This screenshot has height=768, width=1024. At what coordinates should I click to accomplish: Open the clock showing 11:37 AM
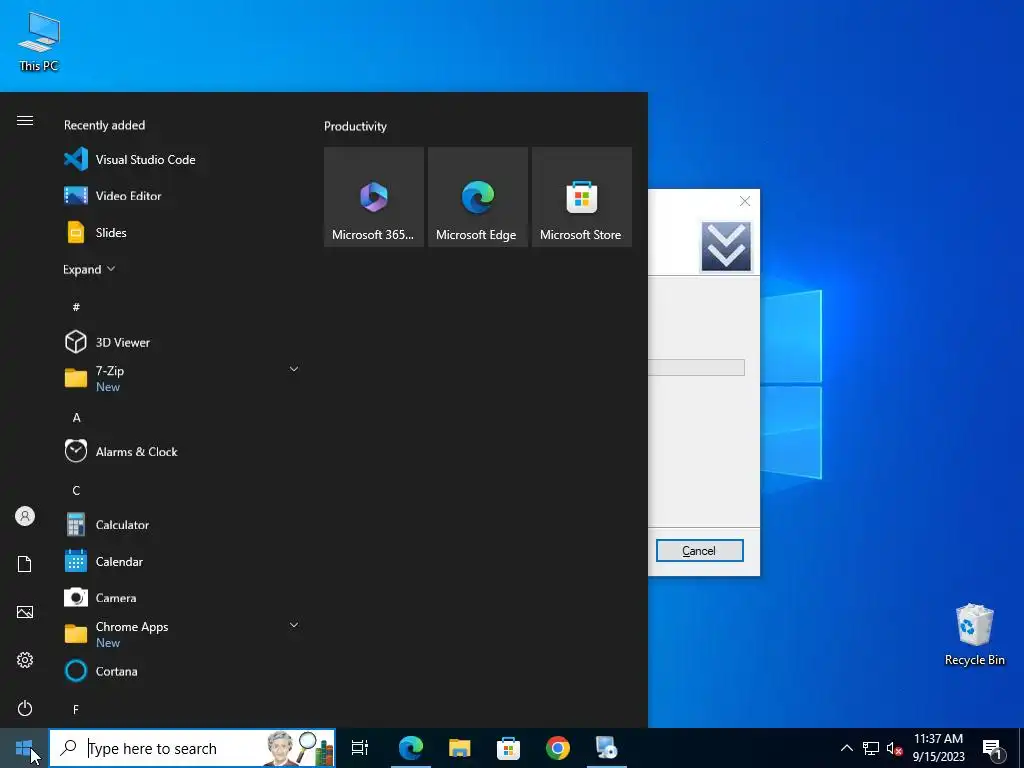coord(938,748)
